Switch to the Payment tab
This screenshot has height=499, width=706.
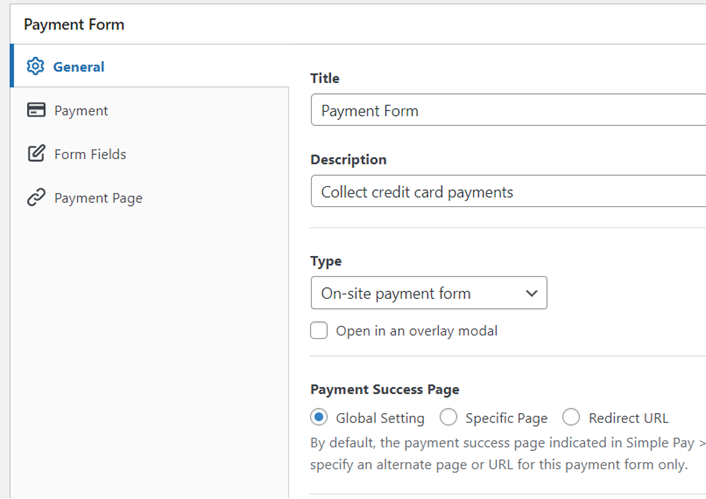149,110
